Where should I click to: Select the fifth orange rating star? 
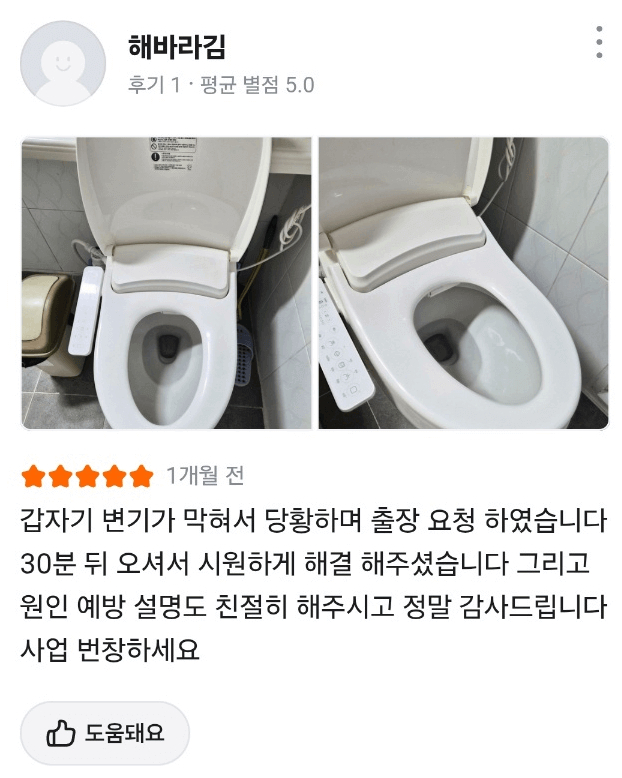coord(141,476)
